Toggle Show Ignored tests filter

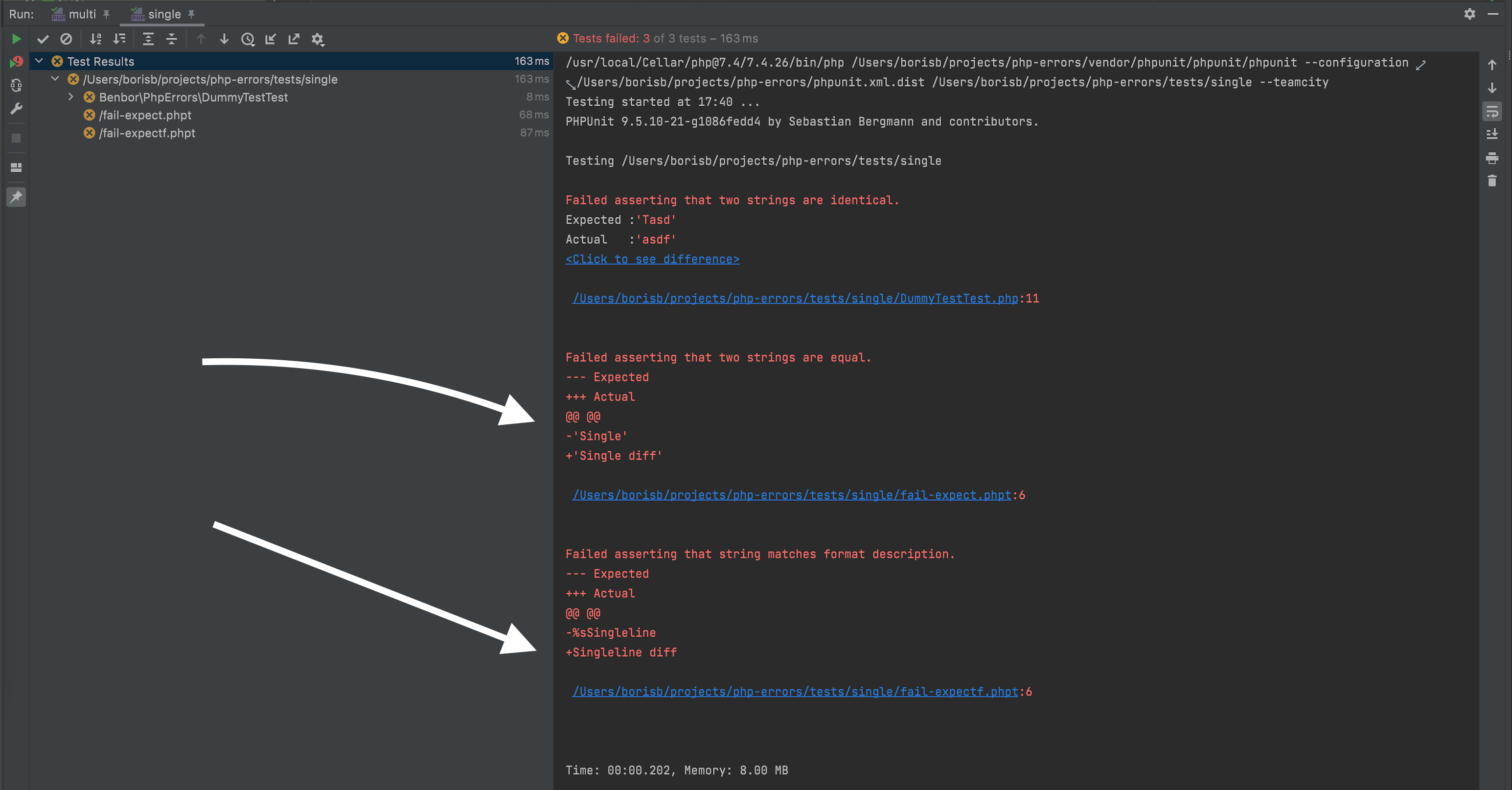point(67,39)
